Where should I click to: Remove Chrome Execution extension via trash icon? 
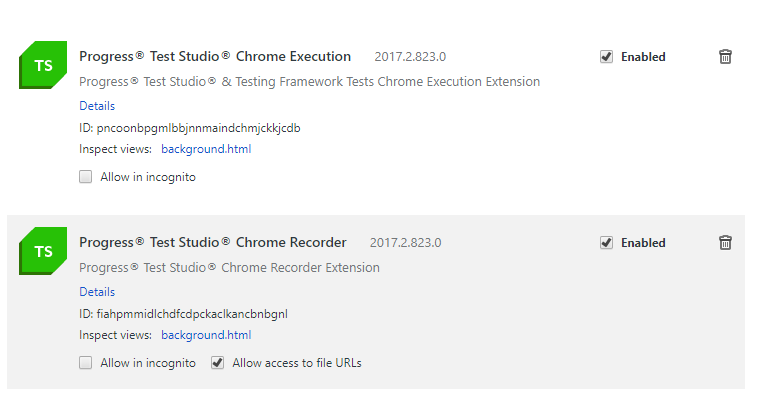coord(726,57)
